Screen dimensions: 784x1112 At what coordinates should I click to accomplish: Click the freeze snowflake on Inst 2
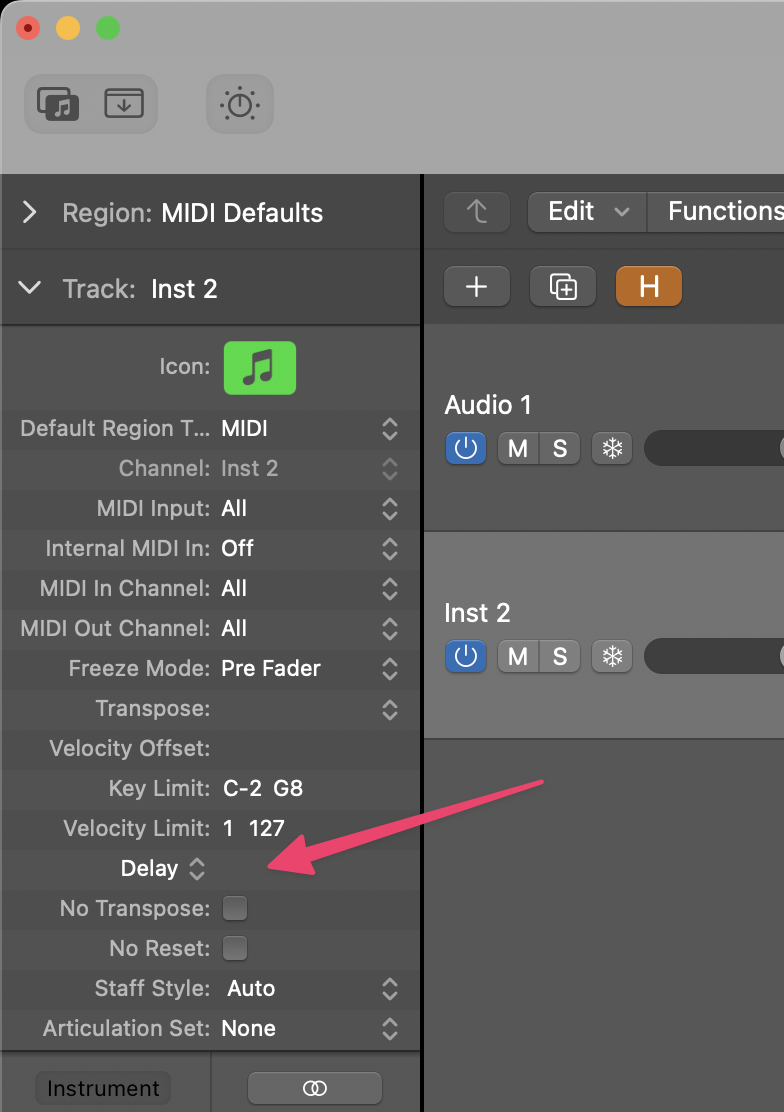tap(611, 656)
